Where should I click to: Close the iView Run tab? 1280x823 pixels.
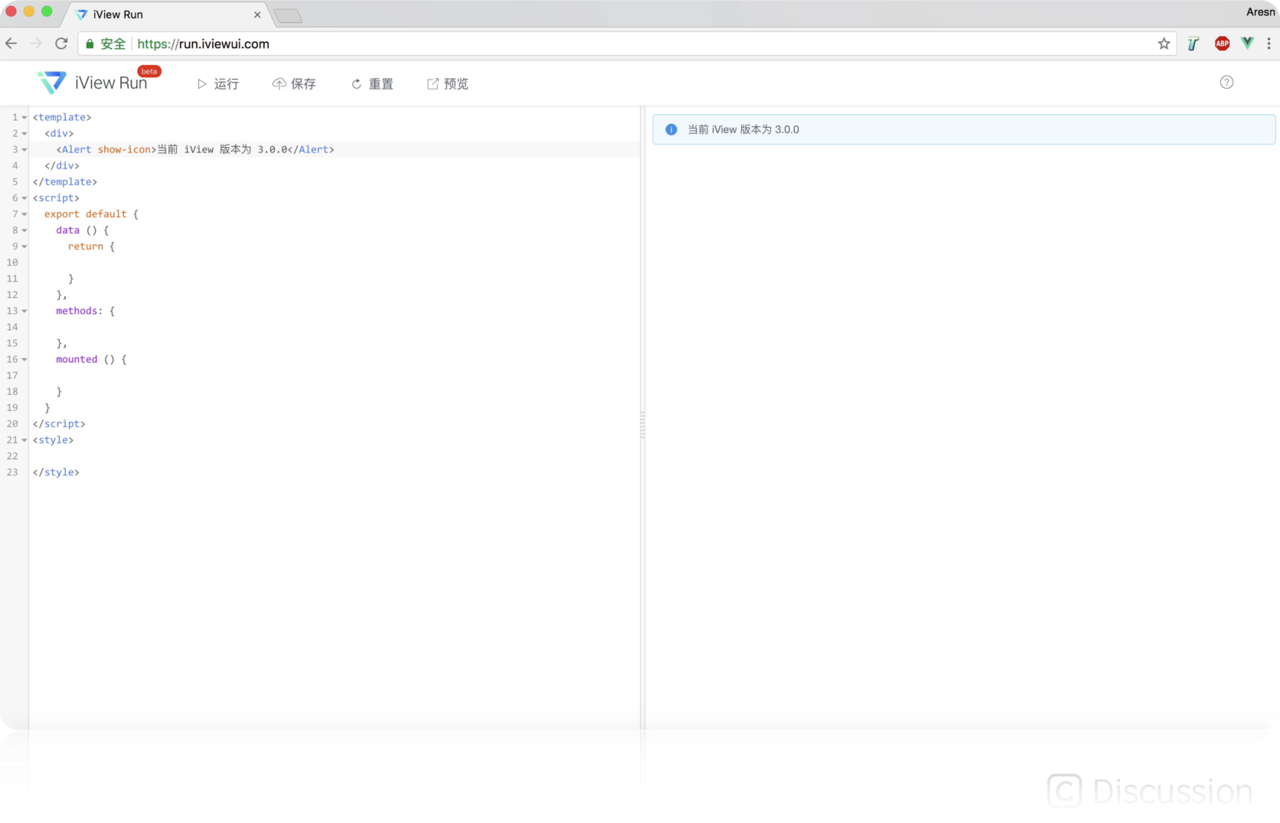[x=257, y=15]
